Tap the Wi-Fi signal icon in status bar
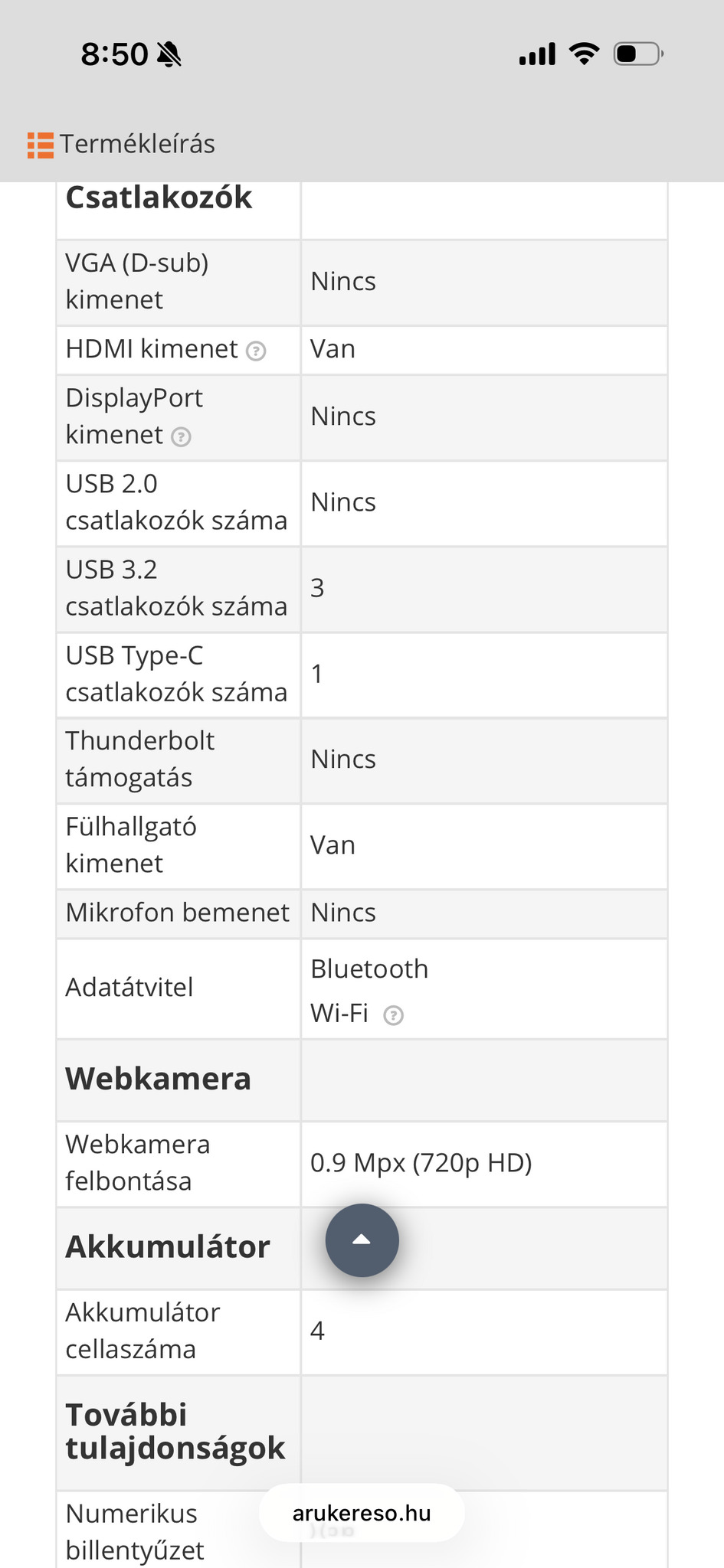Screen dimensions: 724x1568 (x=584, y=54)
